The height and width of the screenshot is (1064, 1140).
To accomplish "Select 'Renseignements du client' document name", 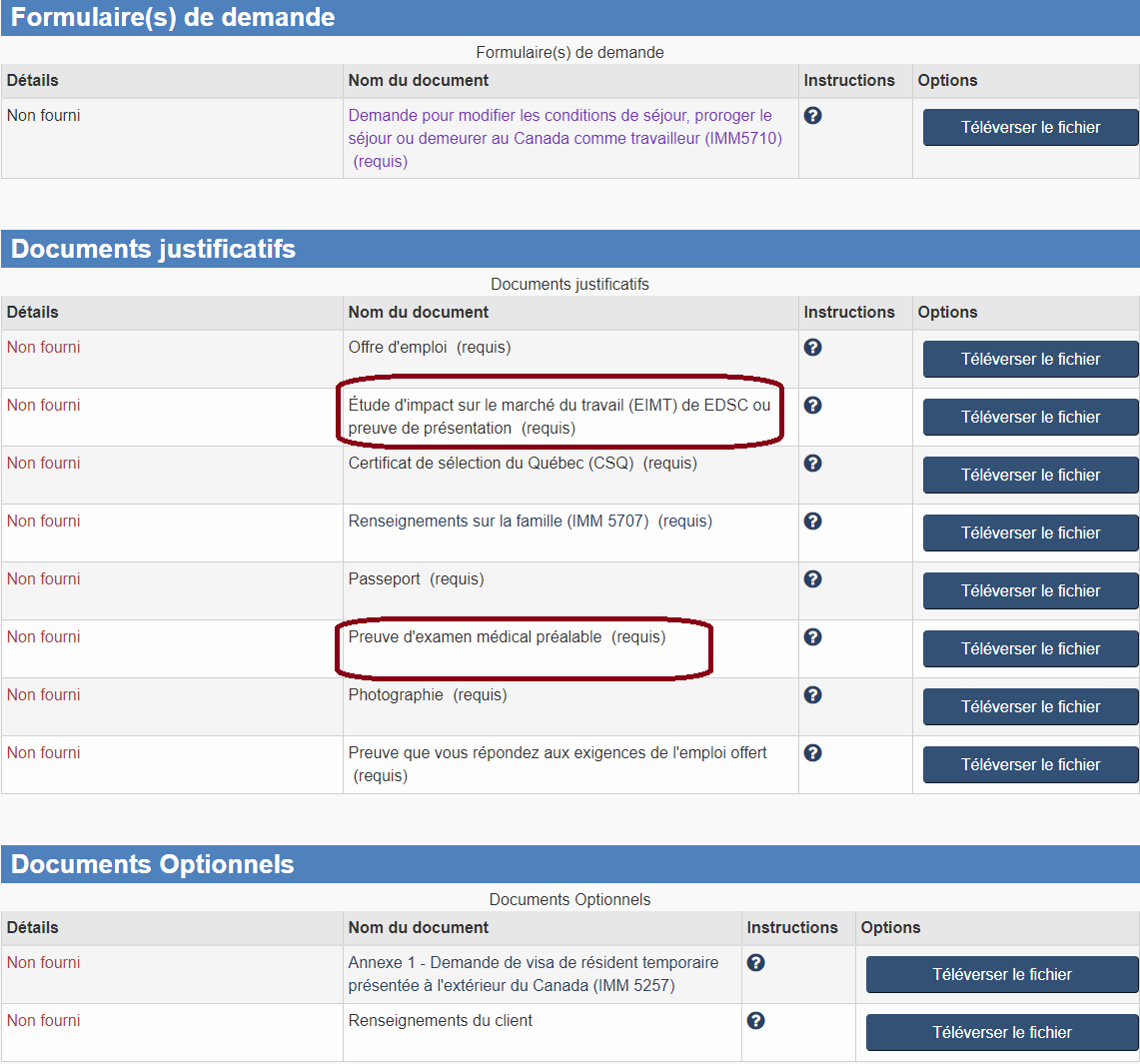I will point(440,1021).
